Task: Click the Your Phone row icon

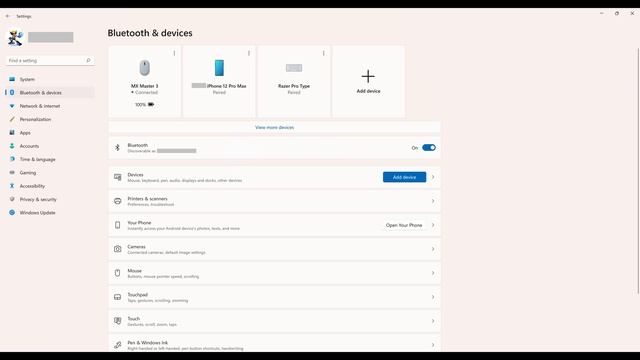Action: click(118, 225)
